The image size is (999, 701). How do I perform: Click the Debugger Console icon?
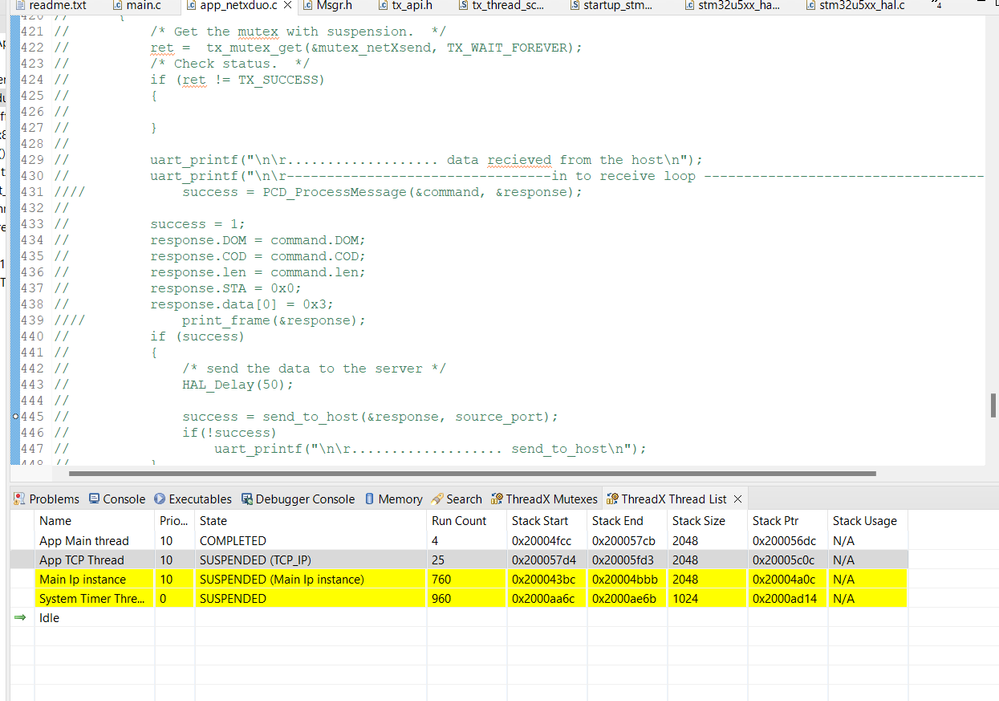[x=247, y=499]
